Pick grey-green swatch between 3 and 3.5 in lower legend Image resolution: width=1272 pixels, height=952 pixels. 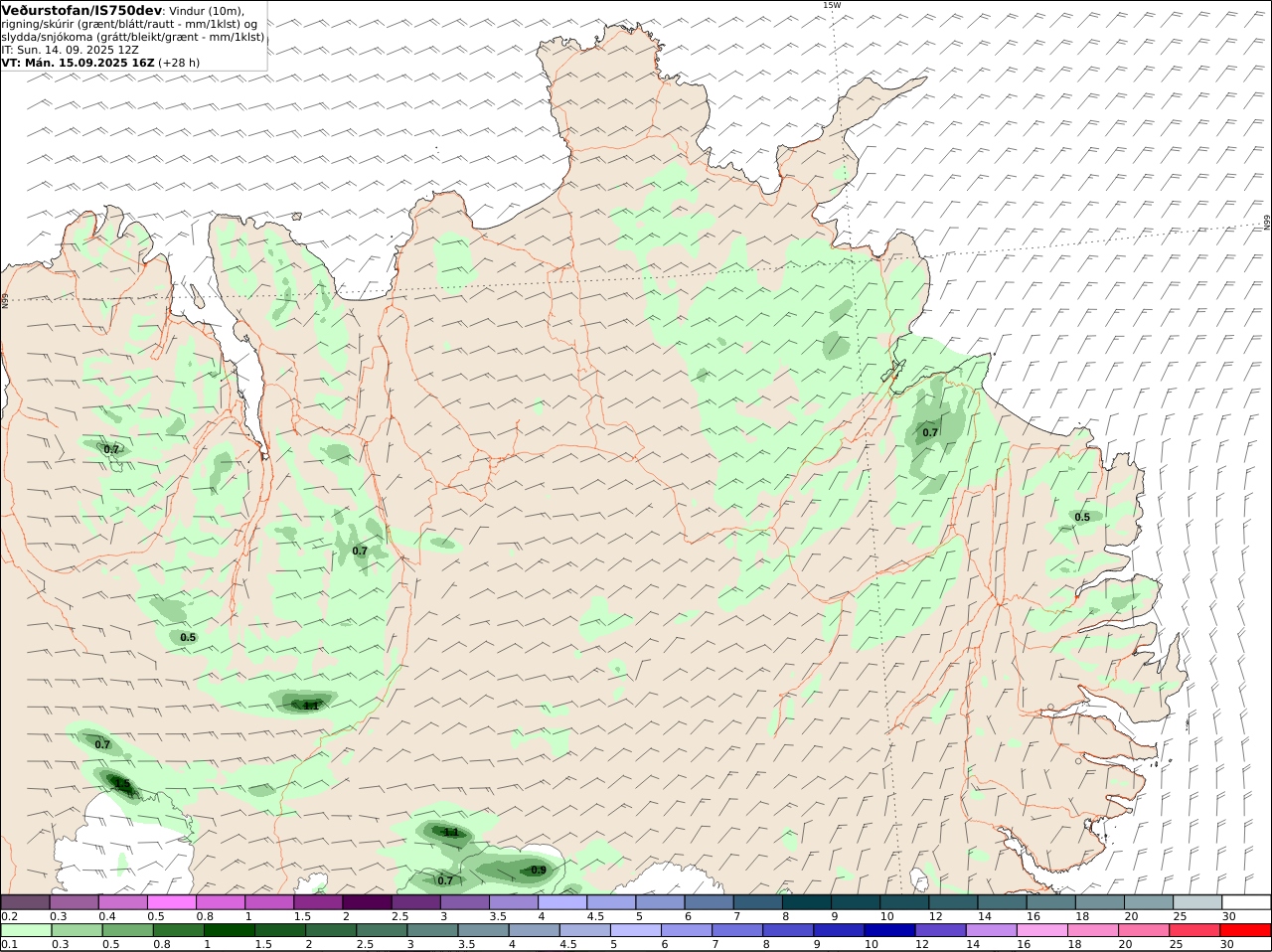click(433, 930)
